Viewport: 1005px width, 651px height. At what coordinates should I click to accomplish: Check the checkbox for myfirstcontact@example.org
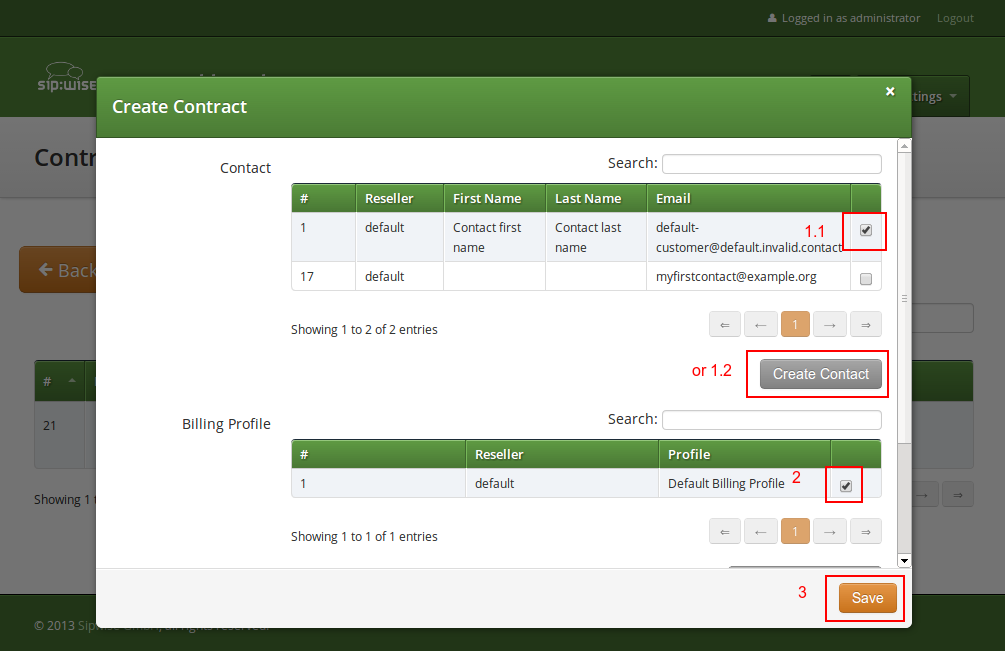[x=864, y=277]
